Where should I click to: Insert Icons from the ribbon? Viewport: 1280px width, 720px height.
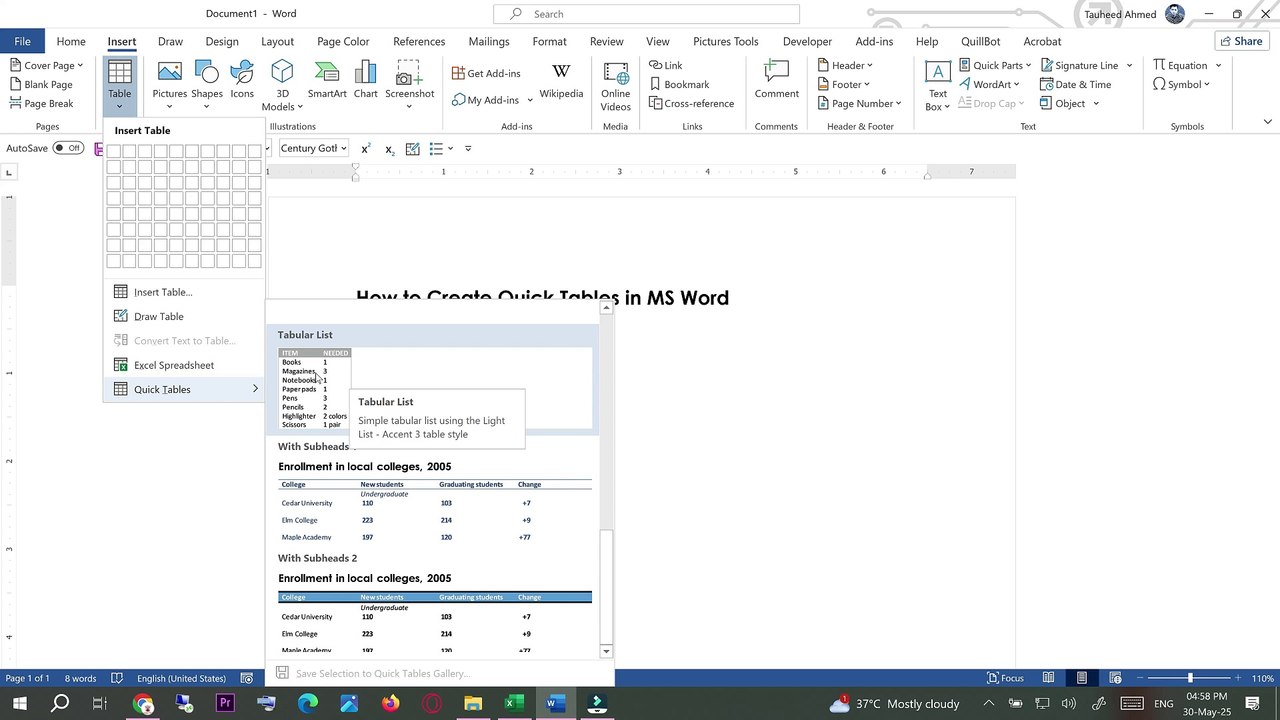[242, 80]
